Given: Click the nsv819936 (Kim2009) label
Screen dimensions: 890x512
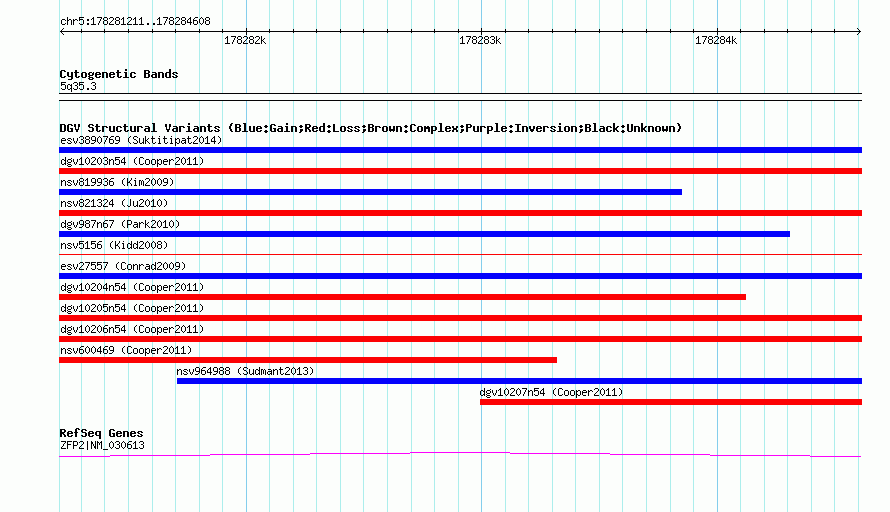Looking at the screenshot, I should pos(117,182).
